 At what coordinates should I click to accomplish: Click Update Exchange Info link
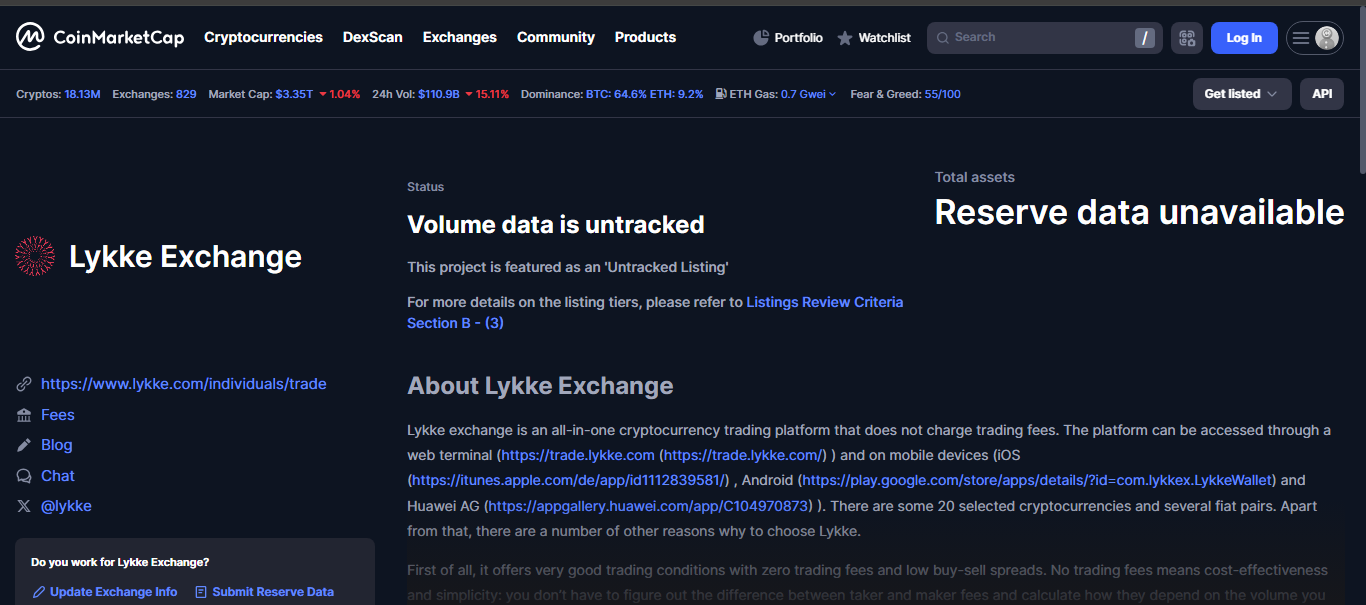114,592
